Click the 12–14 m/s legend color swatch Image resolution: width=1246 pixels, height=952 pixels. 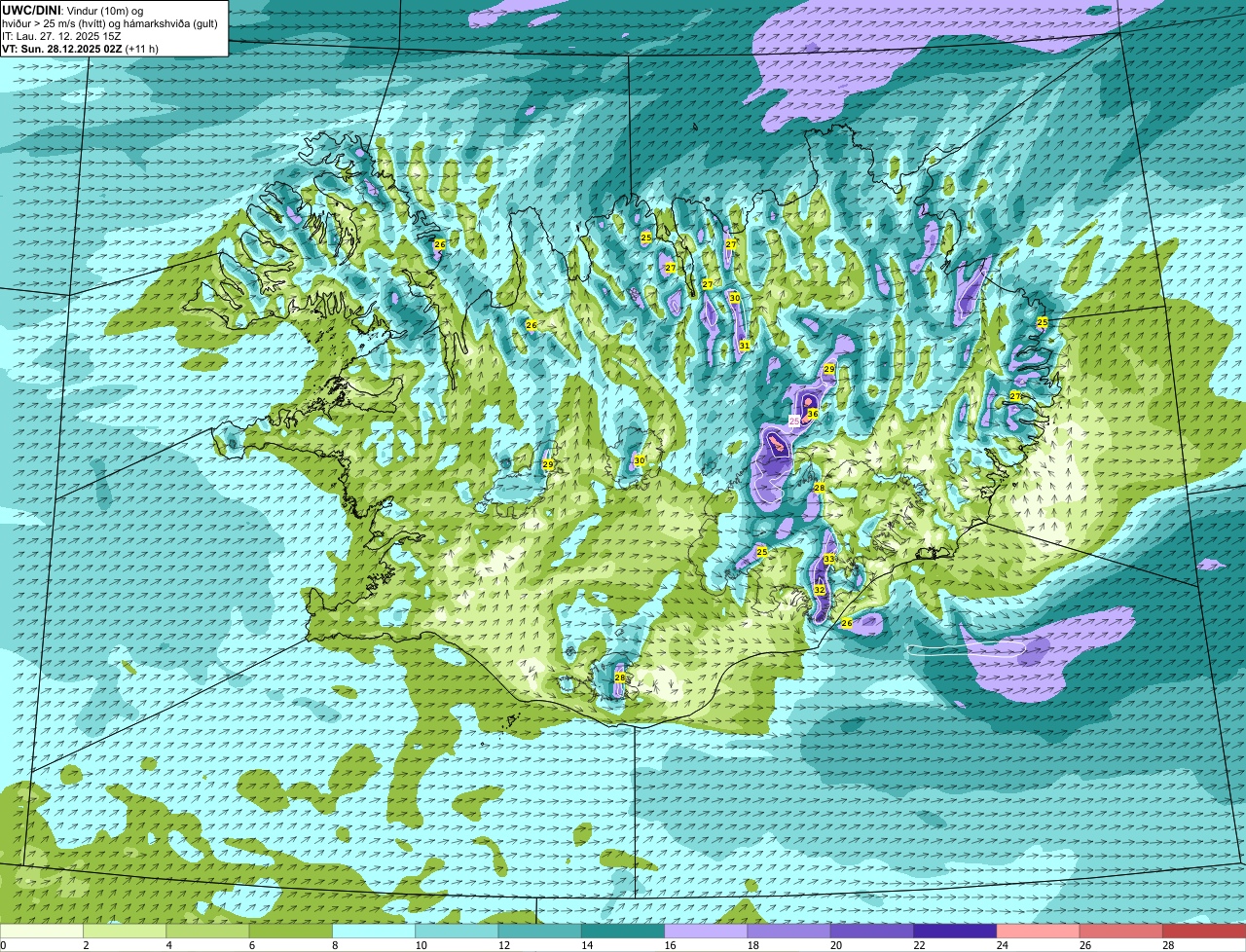[540, 931]
